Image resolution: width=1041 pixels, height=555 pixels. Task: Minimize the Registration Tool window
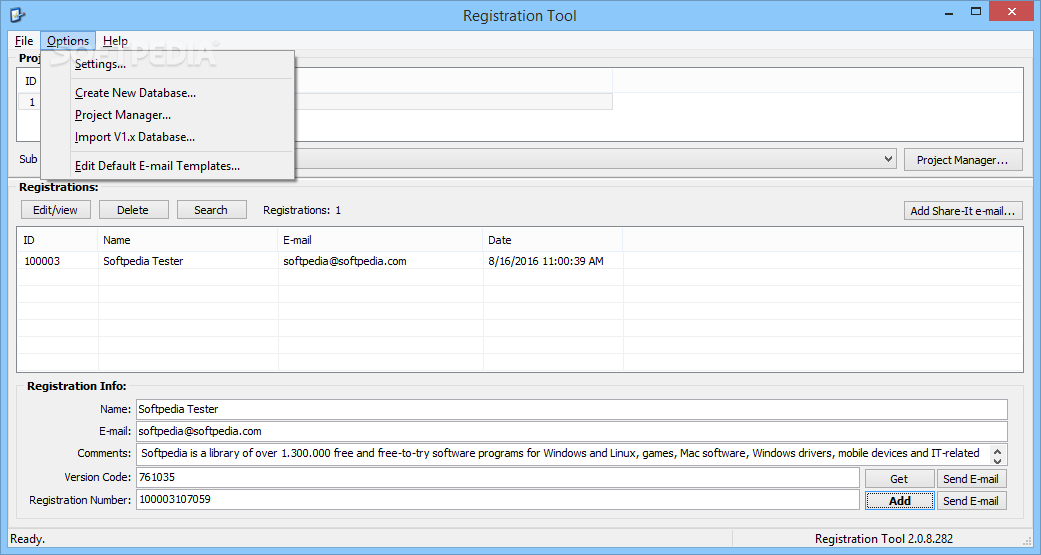(x=948, y=12)
